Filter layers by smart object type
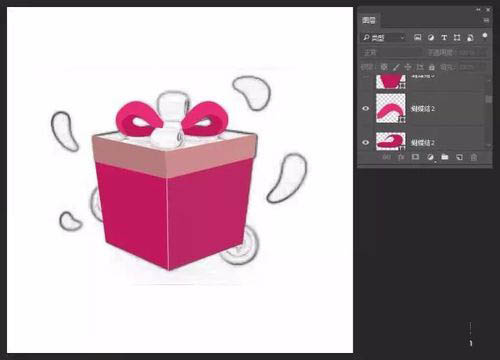The height and width of the screenshot is (360, 500). pos(470,38)
